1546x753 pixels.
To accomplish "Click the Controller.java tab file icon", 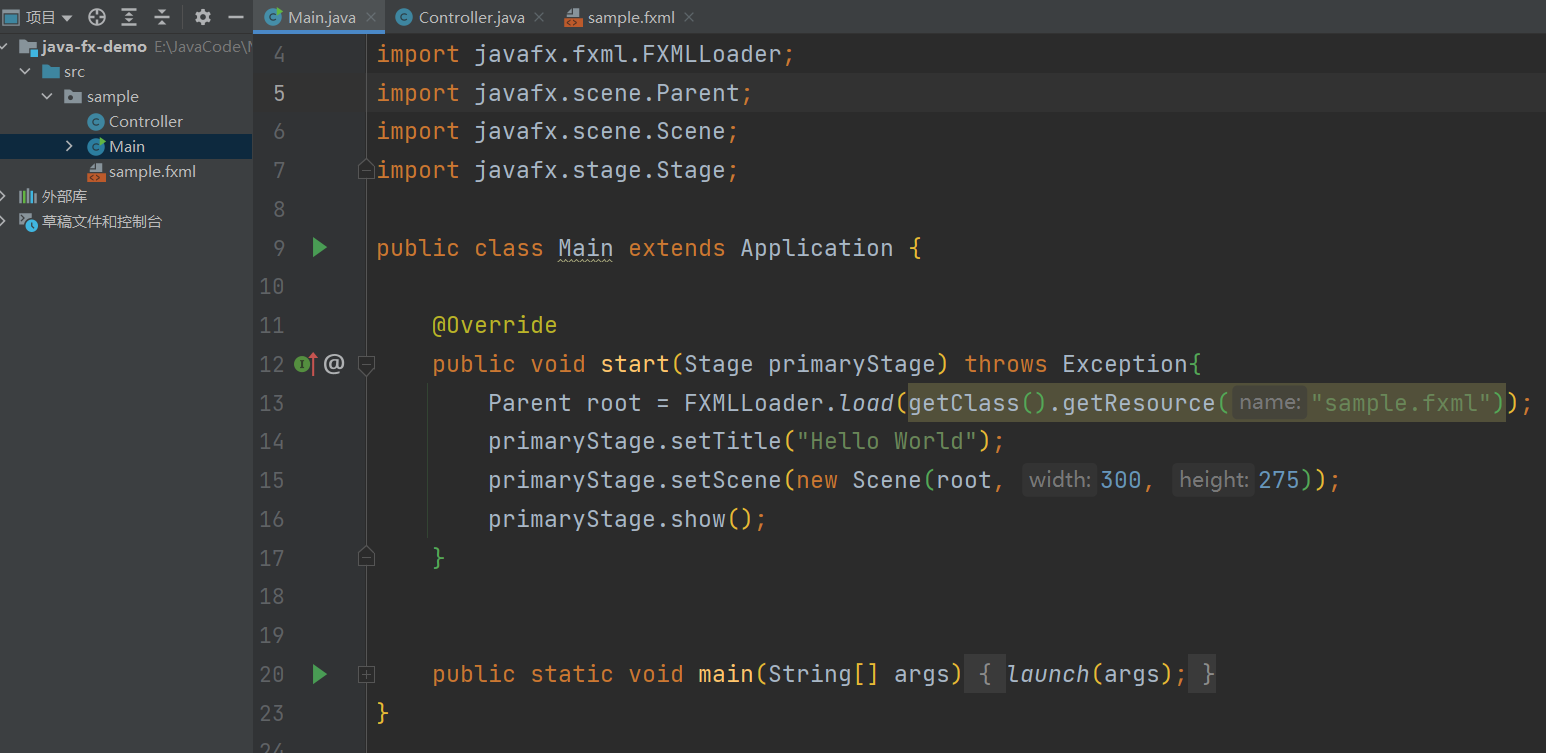I will (404, 17).
